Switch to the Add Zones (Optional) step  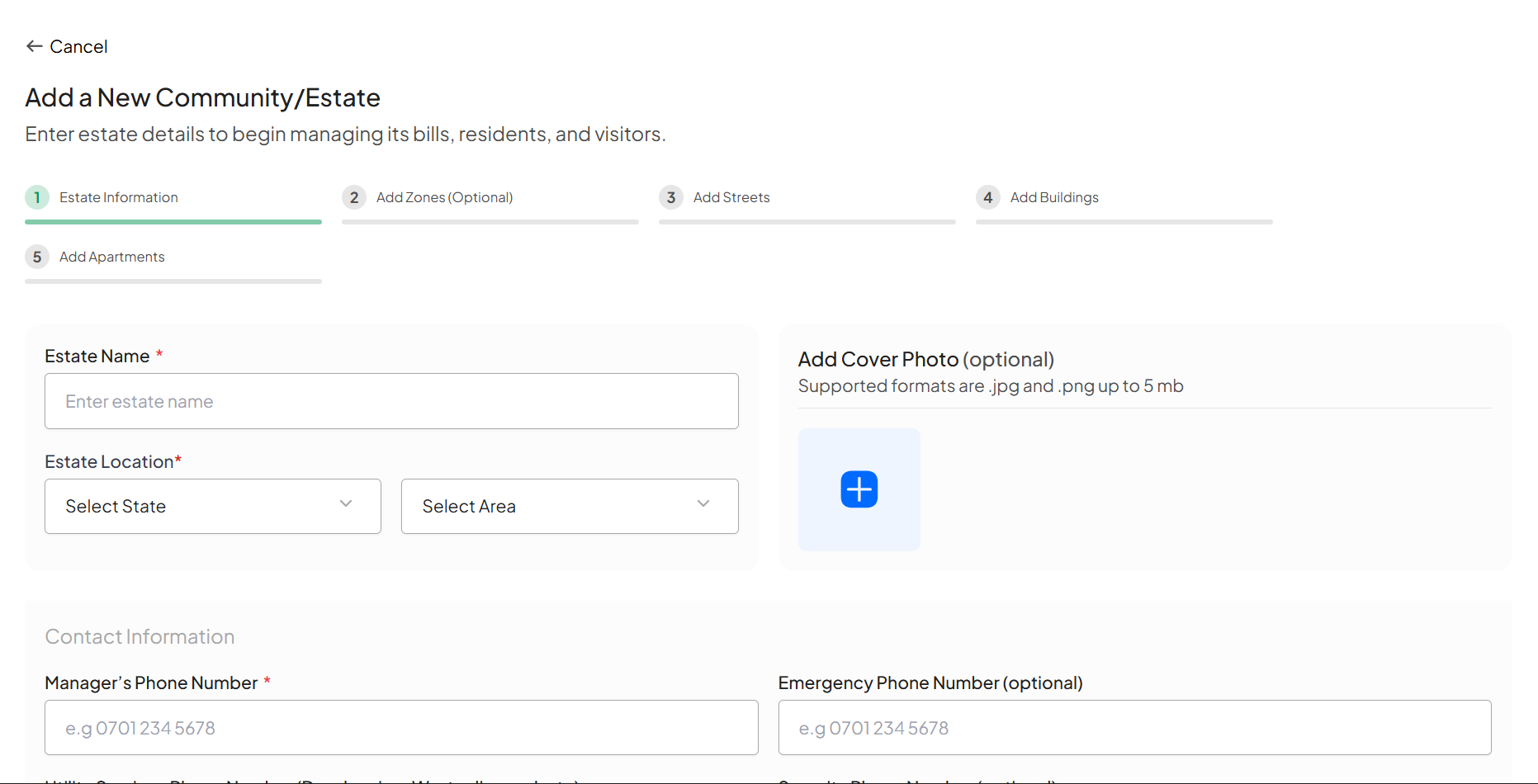click(444, 197)
